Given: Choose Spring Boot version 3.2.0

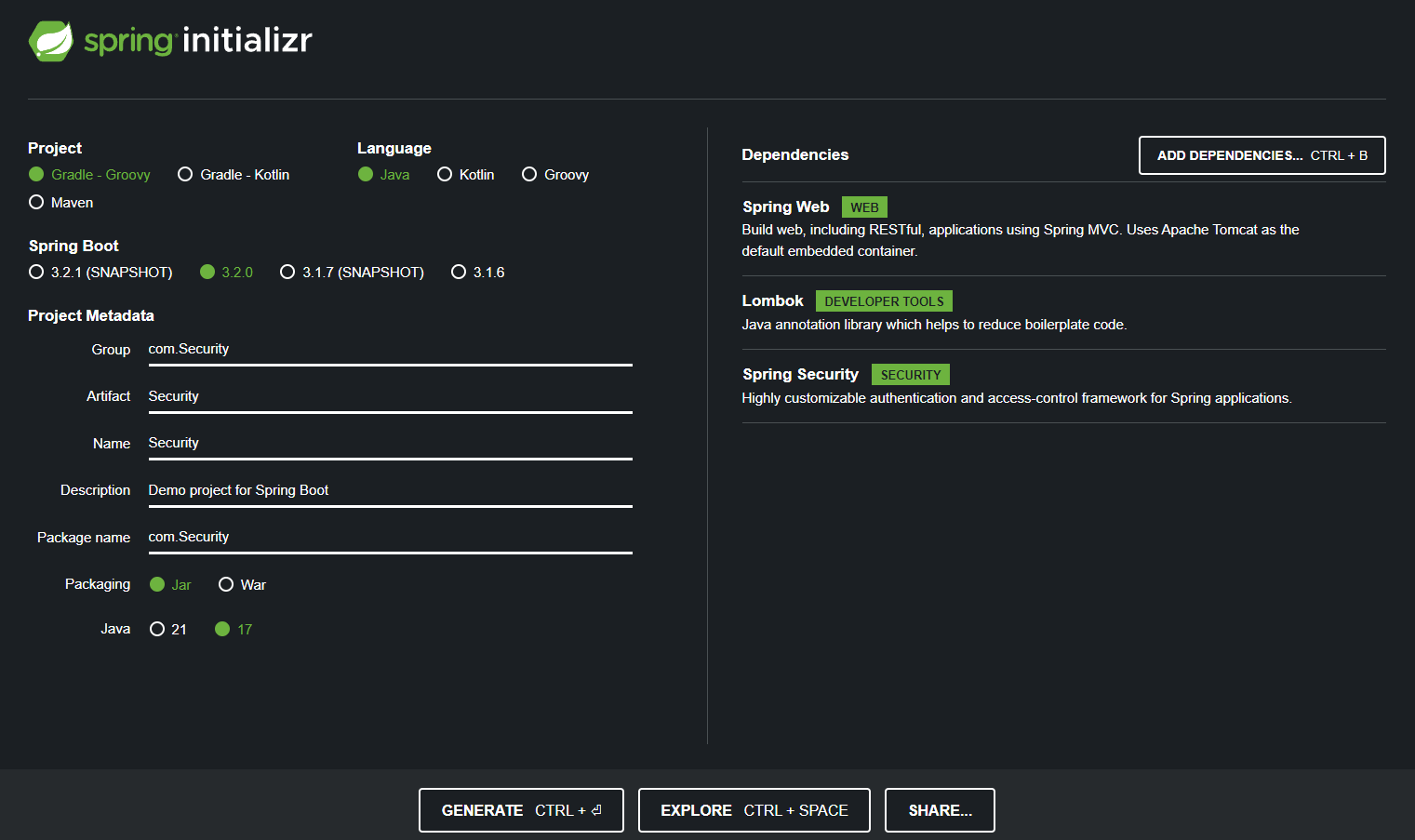Looking at the screenshot, I should click(x=226, y=273).
